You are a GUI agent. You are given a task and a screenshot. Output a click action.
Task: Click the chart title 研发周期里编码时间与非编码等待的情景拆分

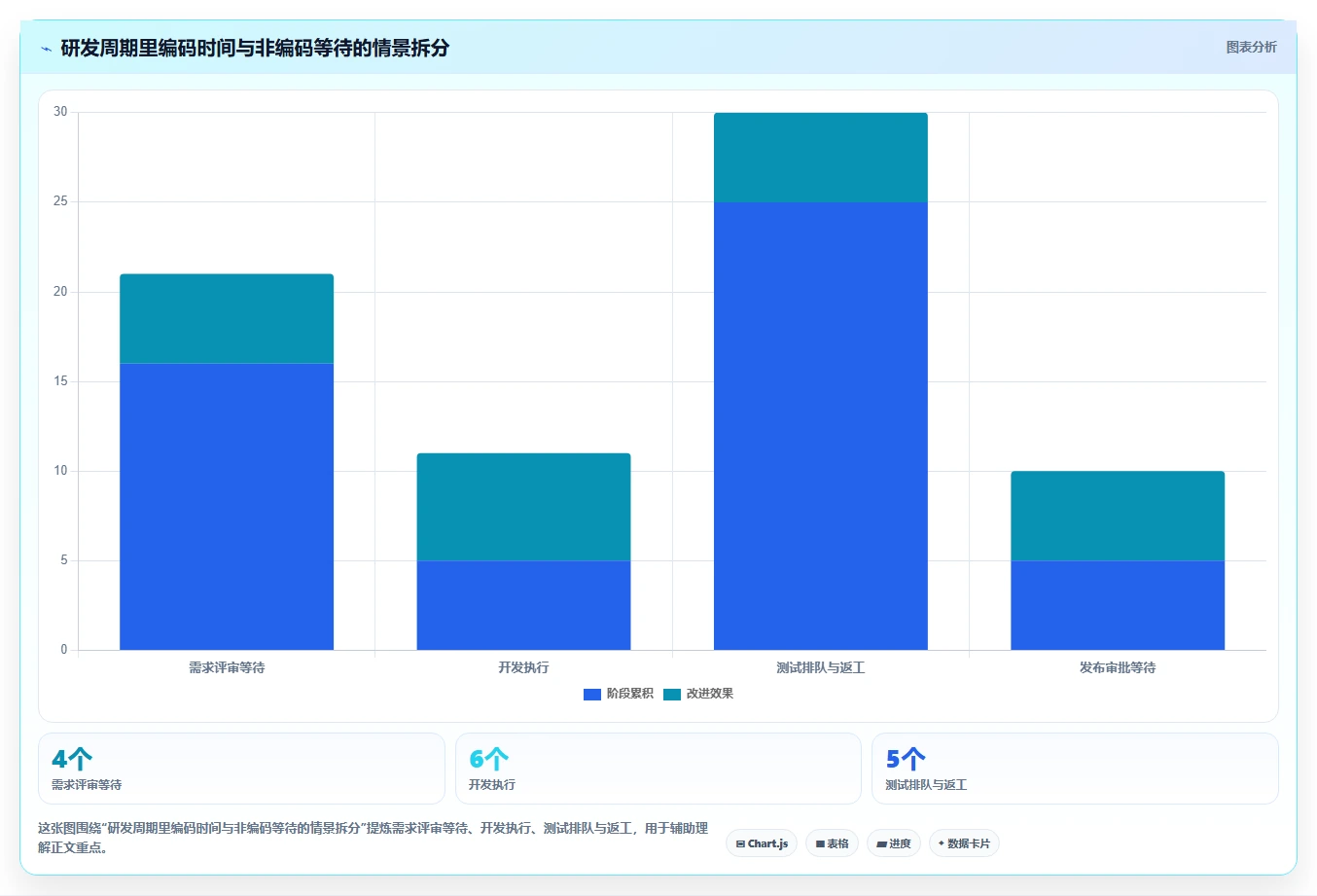255,49
